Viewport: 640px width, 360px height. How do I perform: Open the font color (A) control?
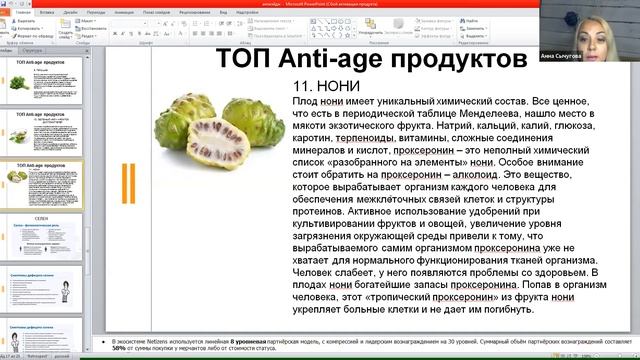(x=180, y=33)
